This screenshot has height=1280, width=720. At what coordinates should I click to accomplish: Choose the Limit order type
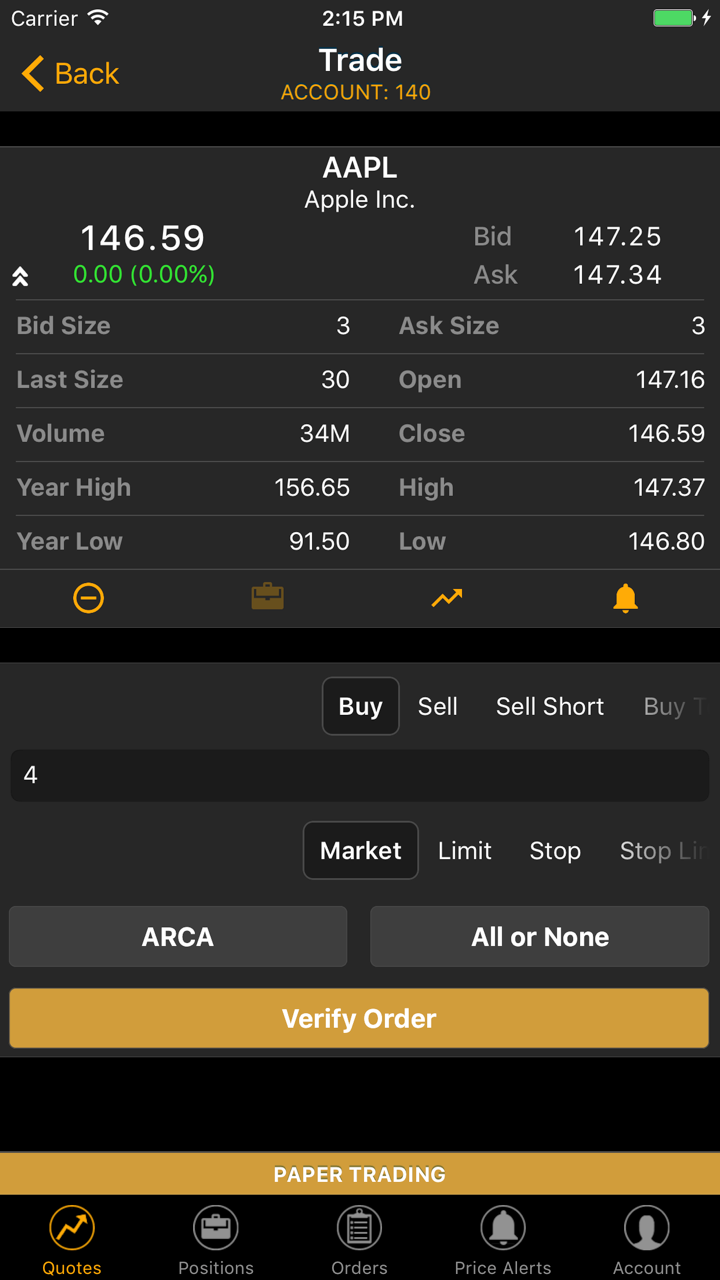(465, 850)
